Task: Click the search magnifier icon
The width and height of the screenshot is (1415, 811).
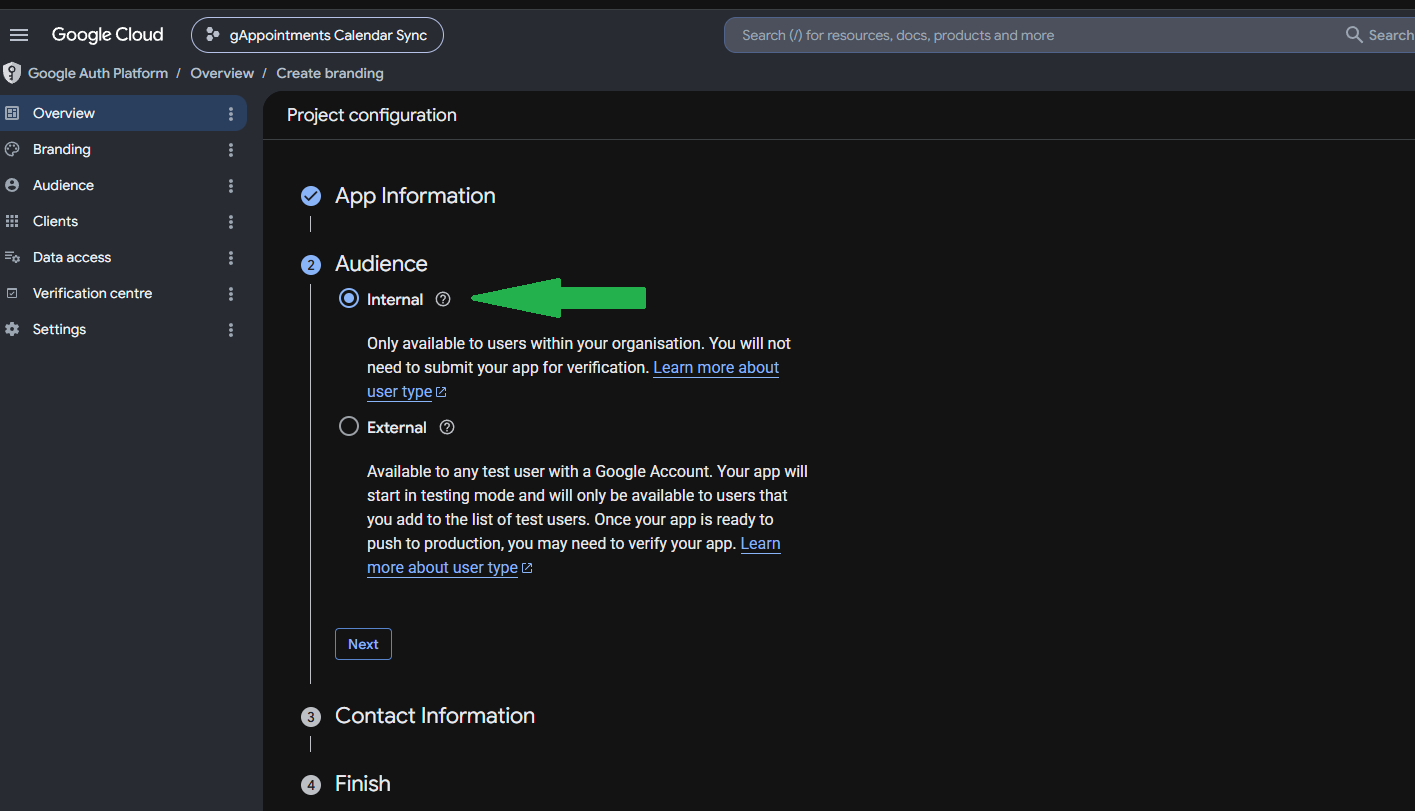Action: [1354, 35]
